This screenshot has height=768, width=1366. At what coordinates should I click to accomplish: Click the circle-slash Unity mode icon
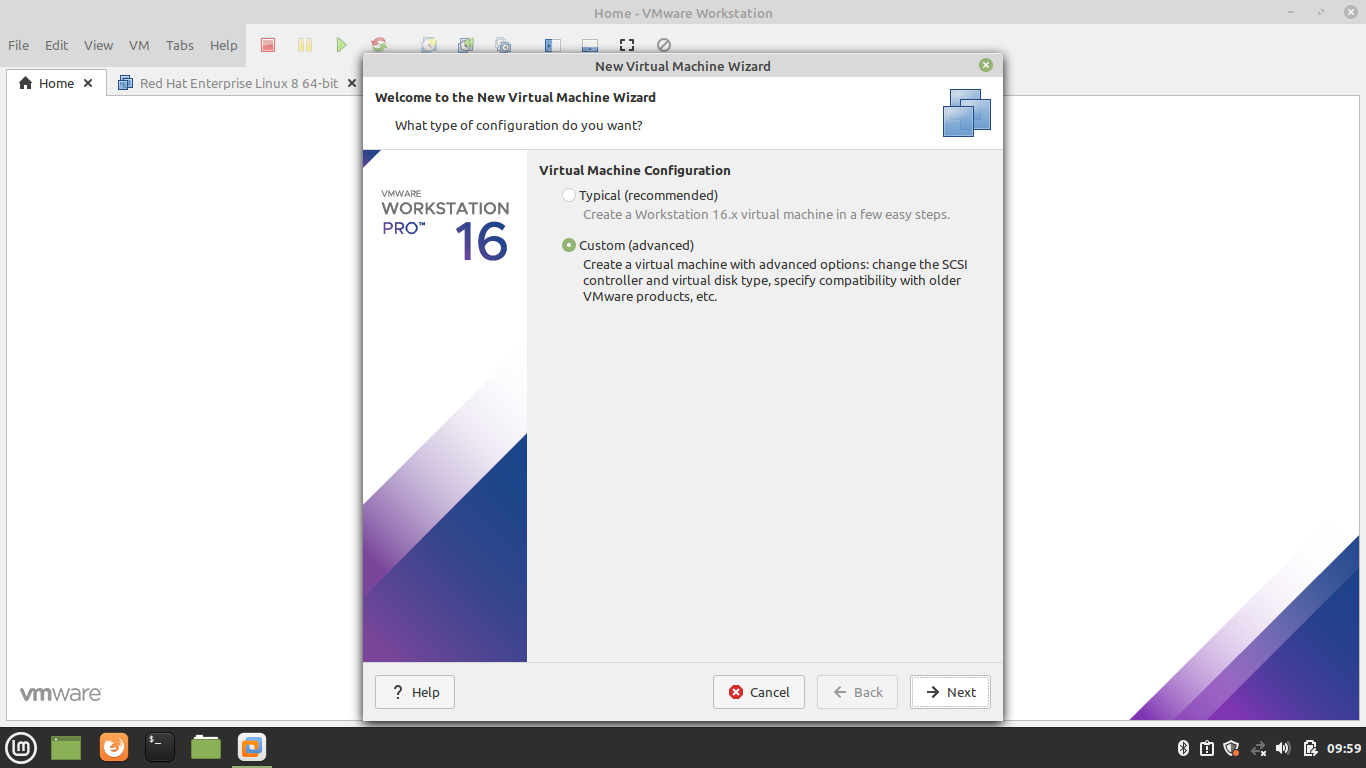click(x=664, y=45)
